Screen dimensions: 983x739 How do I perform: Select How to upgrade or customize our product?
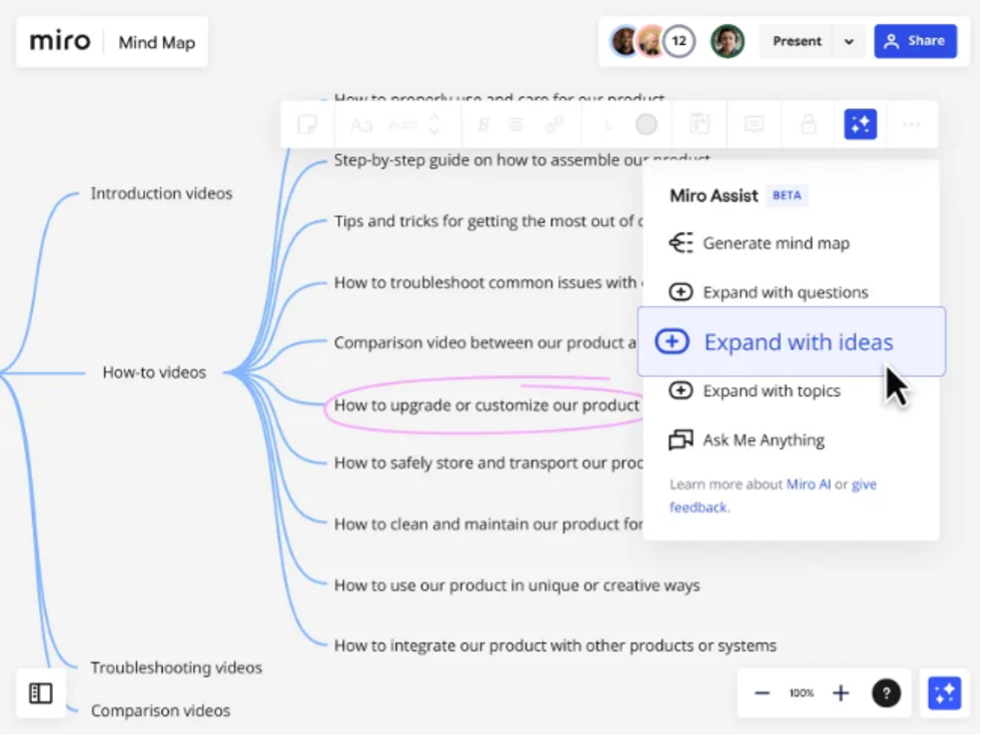(486, 406)
